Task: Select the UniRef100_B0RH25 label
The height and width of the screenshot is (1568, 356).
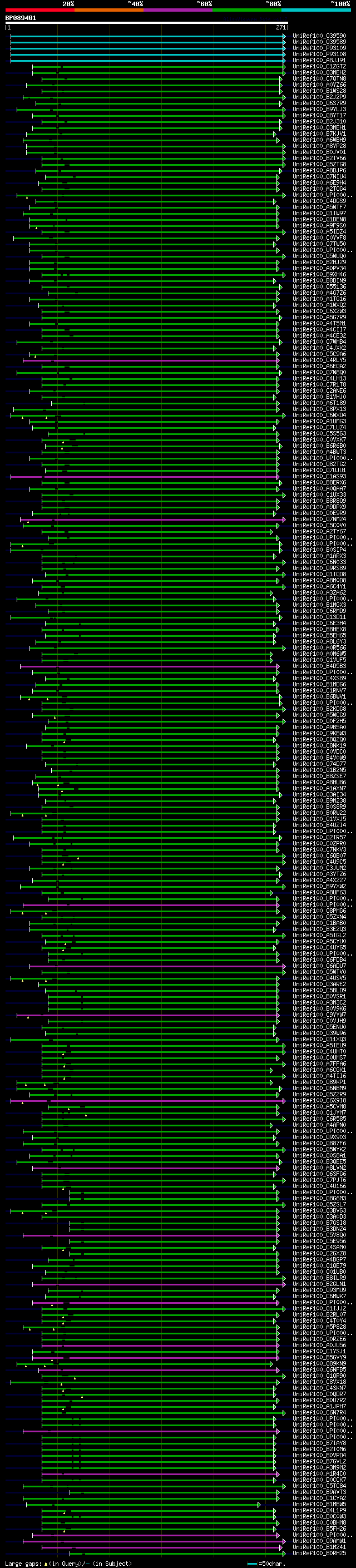Action: pyautogui.click(x=319, y=1554)
